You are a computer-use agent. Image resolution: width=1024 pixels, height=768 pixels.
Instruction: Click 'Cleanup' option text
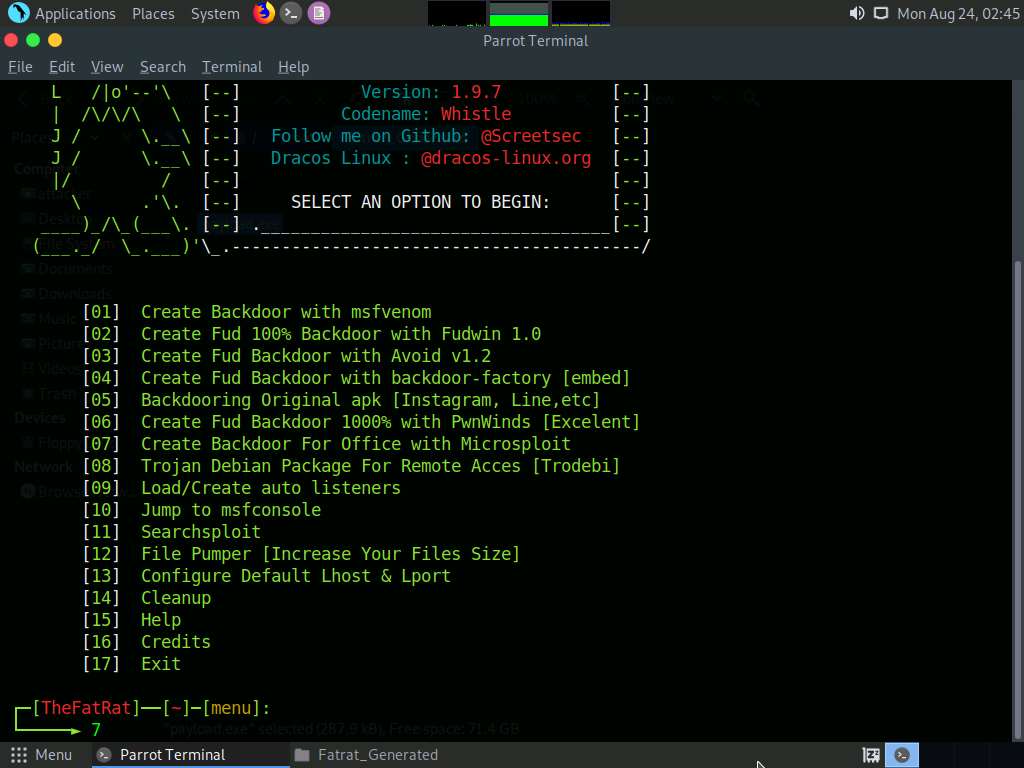click(176, 598)
